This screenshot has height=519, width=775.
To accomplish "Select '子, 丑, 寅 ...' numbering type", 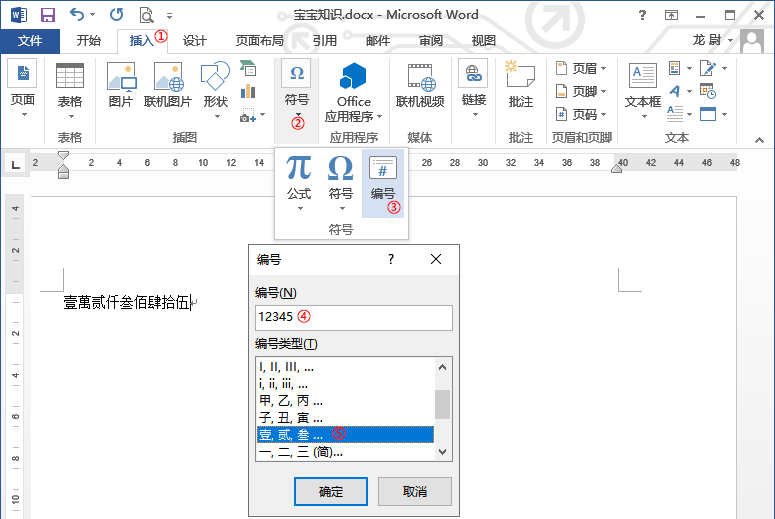I will (345, 418).
